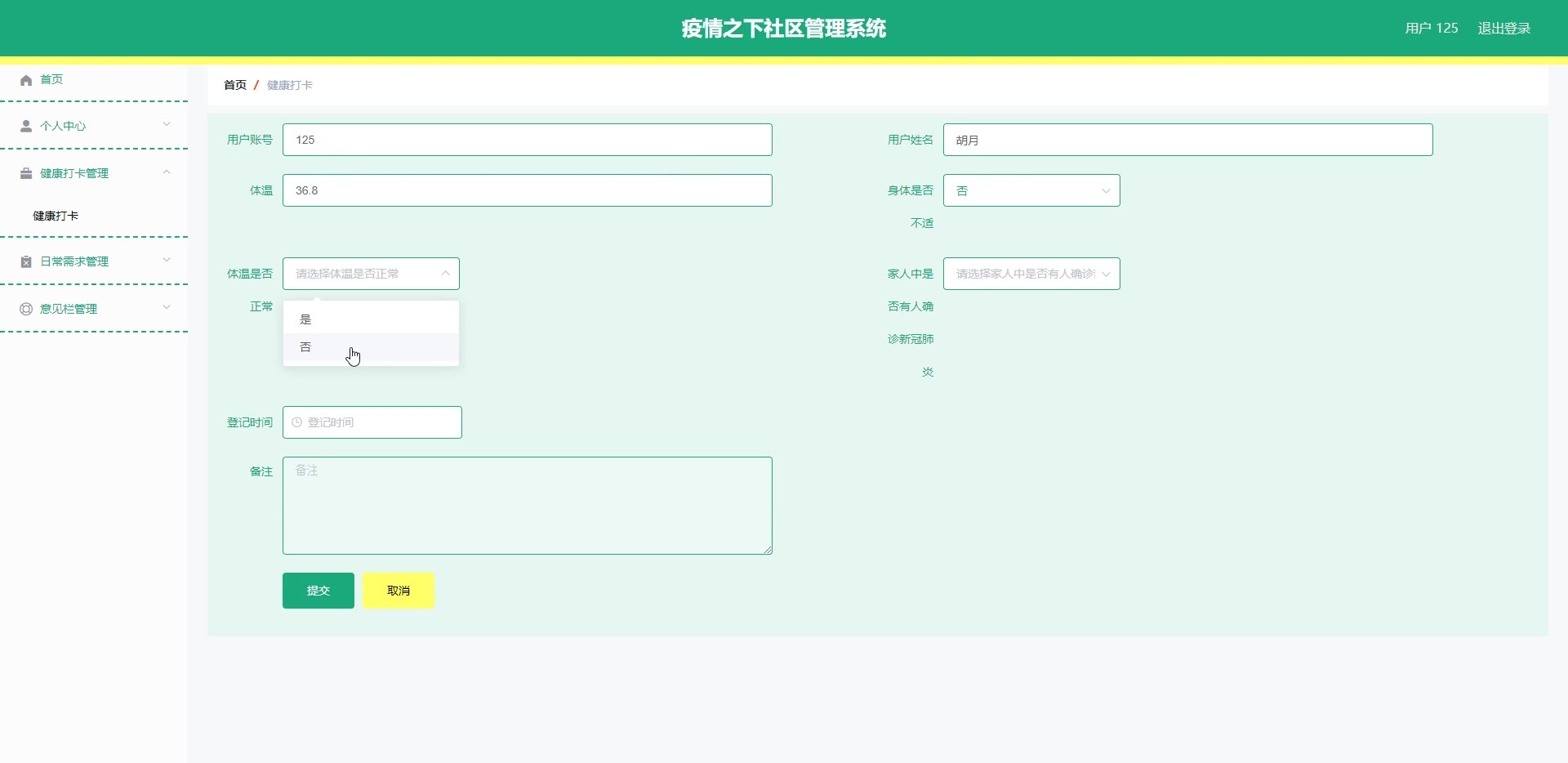Close the 体温是否正常 dropdown arrow
This screenshot has height=763, width=1568.
tap(445, 274)
